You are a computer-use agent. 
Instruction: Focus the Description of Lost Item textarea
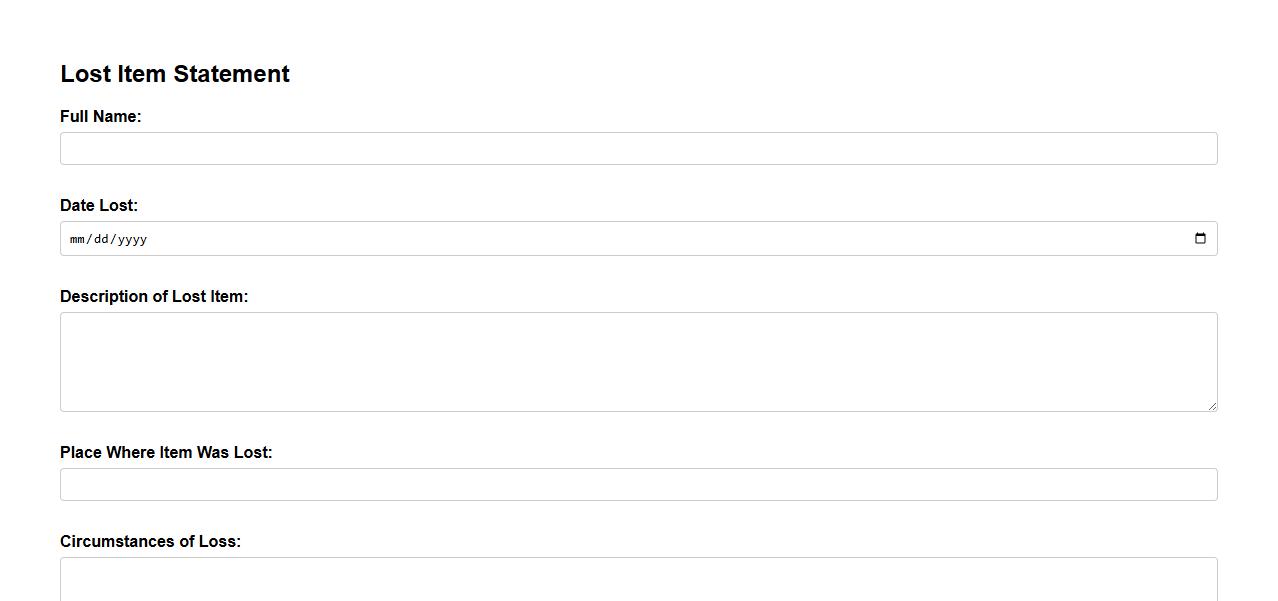click(x=638, y=362)
